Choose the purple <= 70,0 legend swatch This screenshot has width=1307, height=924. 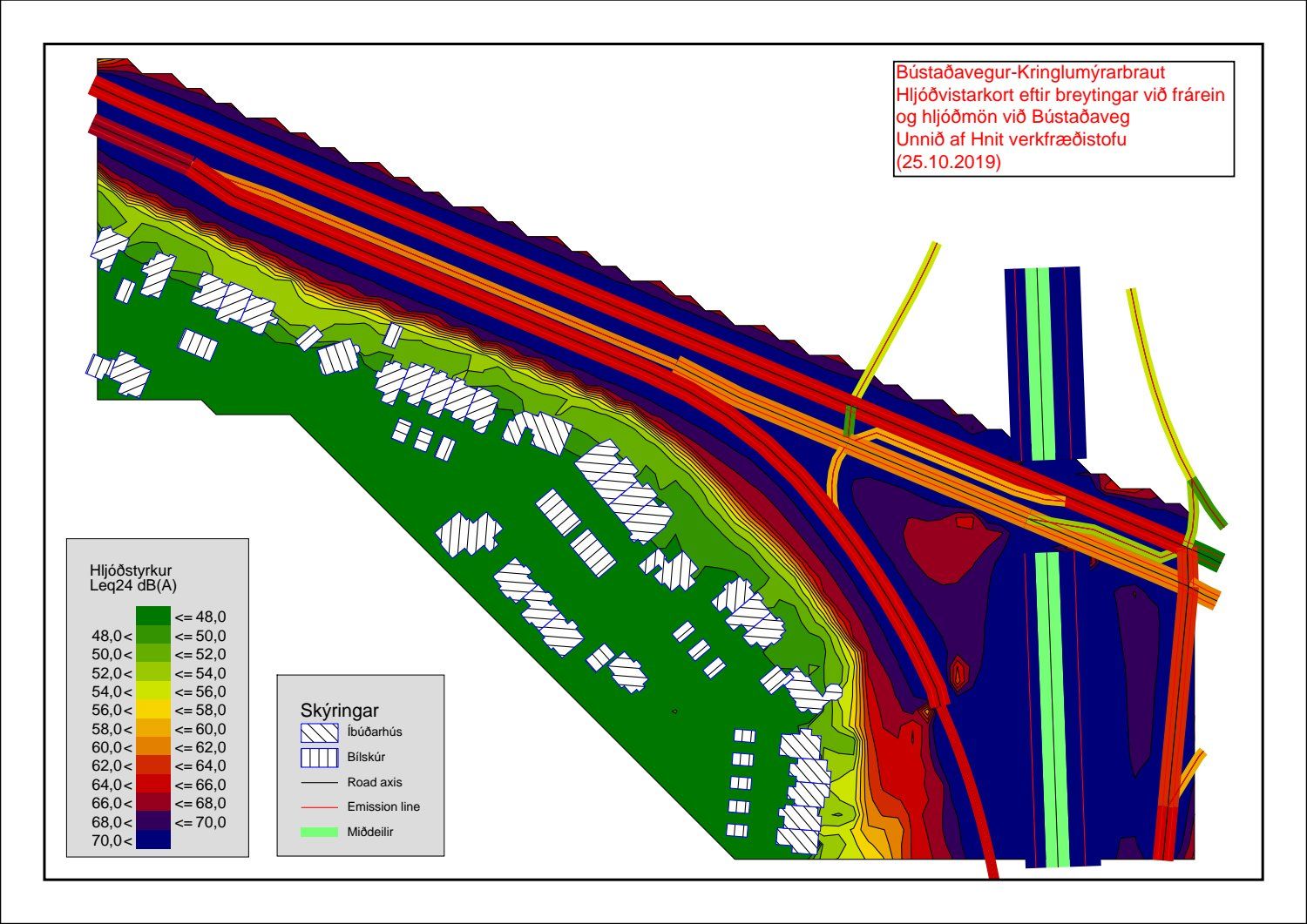tap(153, 822)
